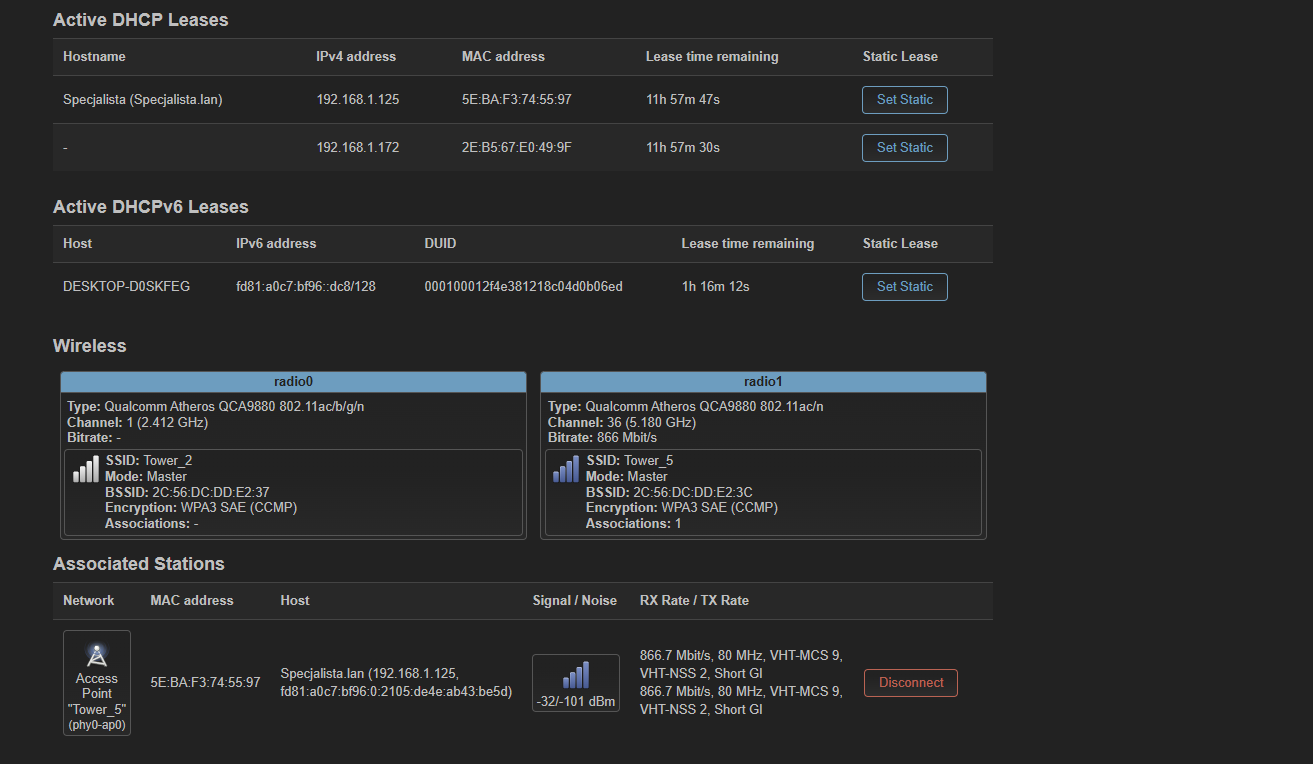
Task: Set static lease for DESKTOP-D0SKFEG
Action: point(905,287)
